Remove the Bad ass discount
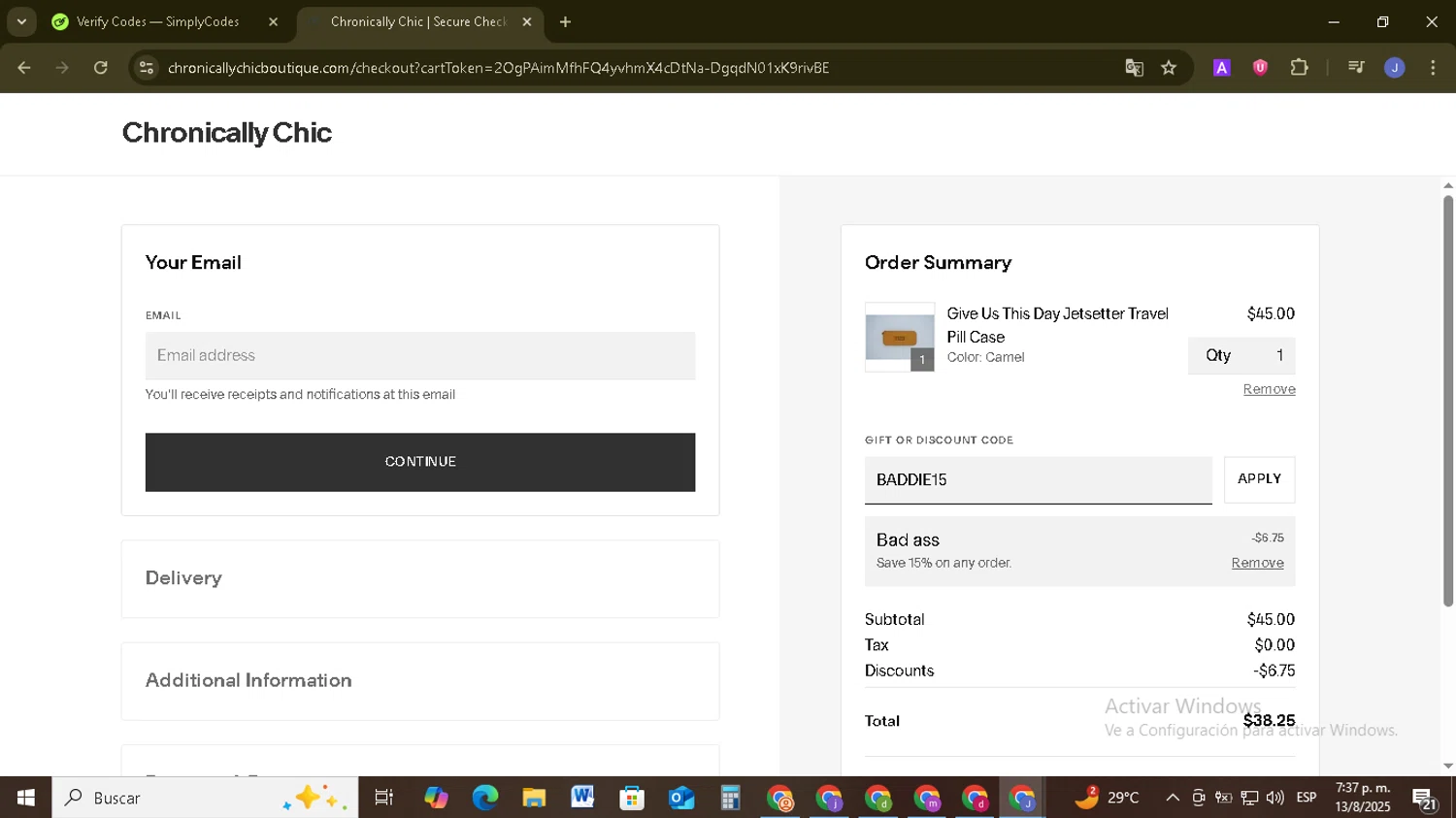Viewport: 1456px width, 818px height. (1257, 563)
